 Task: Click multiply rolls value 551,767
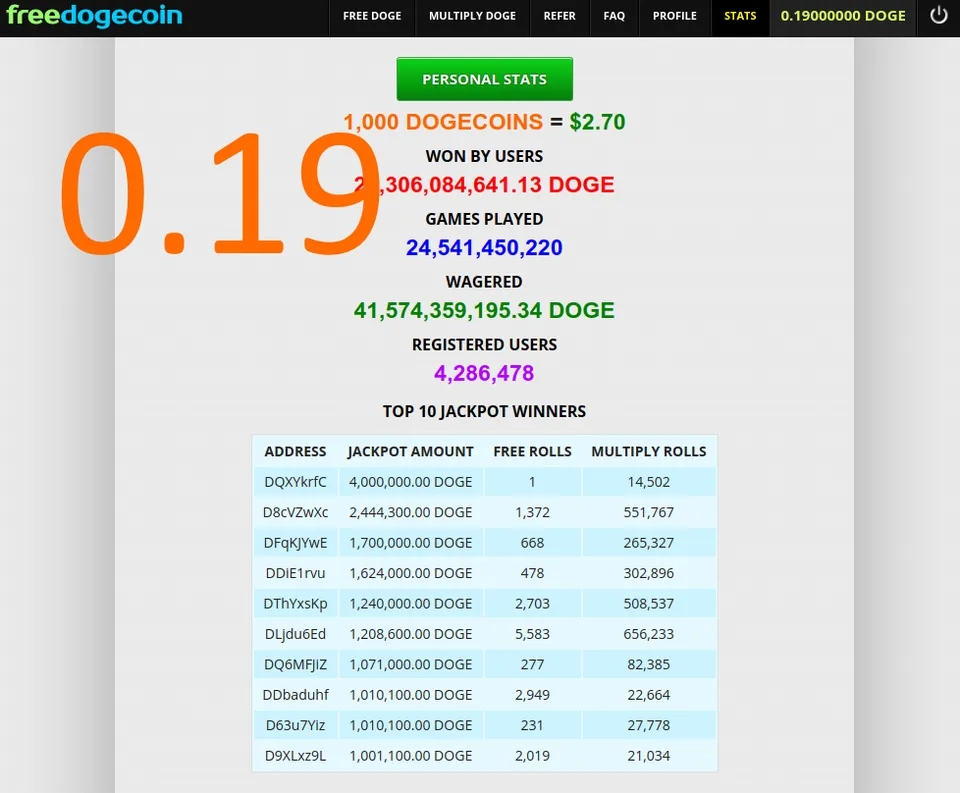tap(649, 513)
